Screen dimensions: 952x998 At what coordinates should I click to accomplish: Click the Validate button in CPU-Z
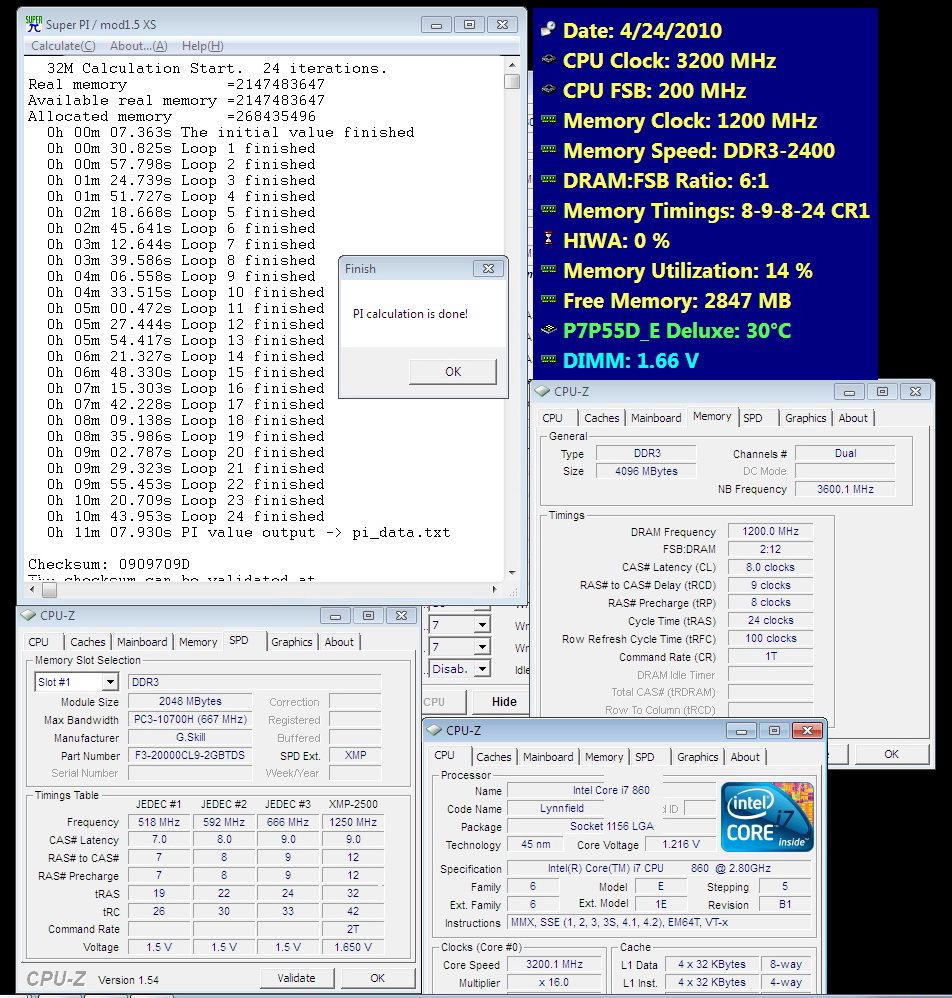click(x=296, y=978)
